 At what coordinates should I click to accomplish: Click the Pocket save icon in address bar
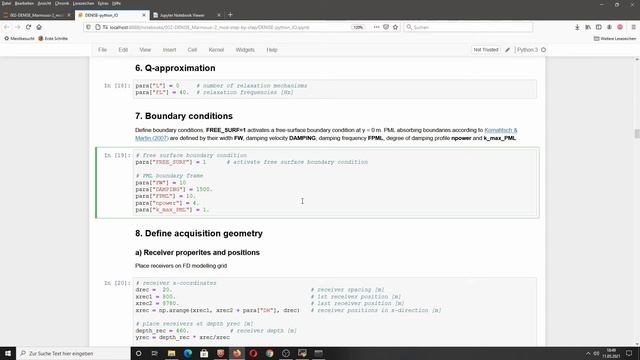pos(386,27)
